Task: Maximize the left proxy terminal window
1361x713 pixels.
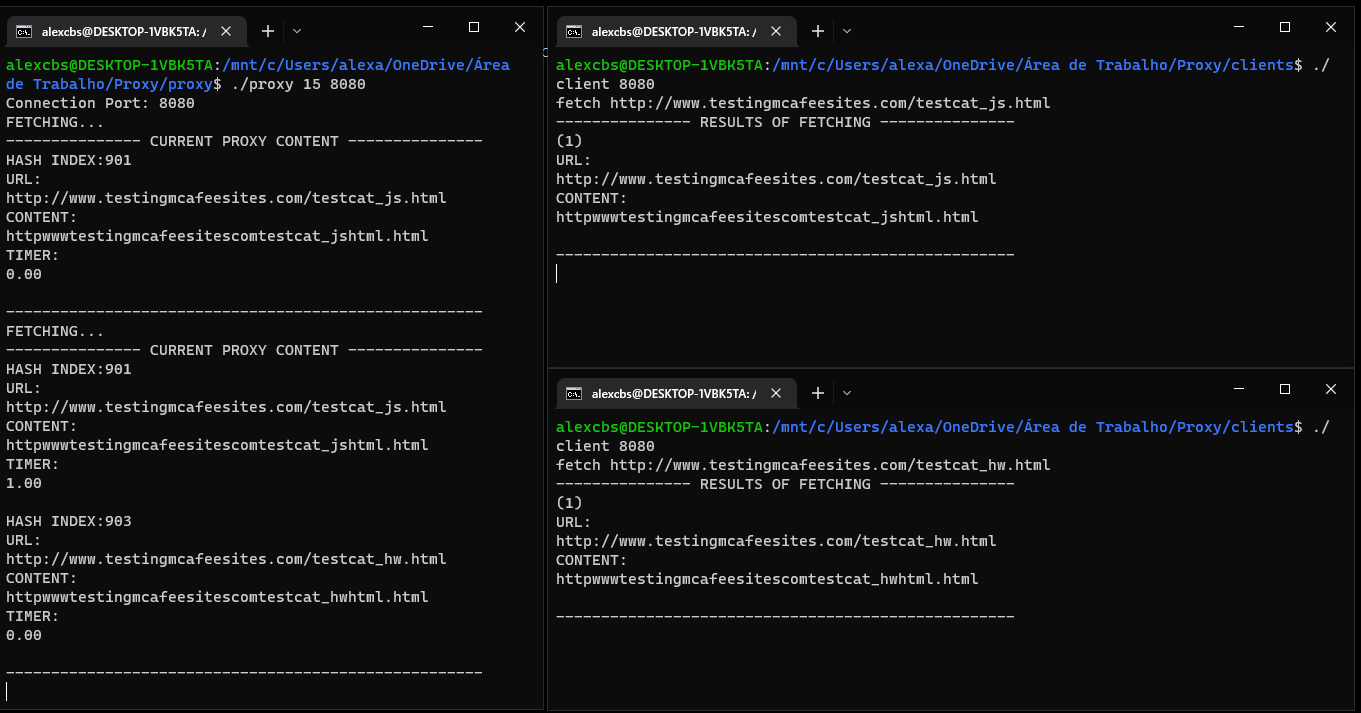Action: pyautogui.click(x=474, y=27)
